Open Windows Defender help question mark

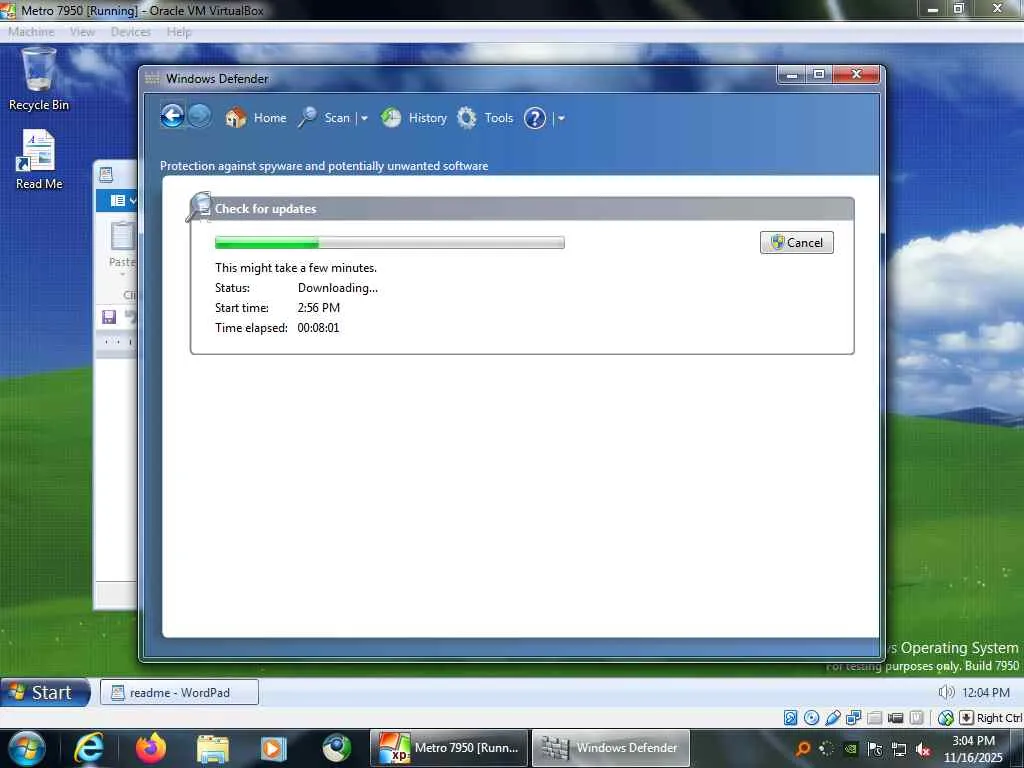pyautogui.click(x=534, y=118)
